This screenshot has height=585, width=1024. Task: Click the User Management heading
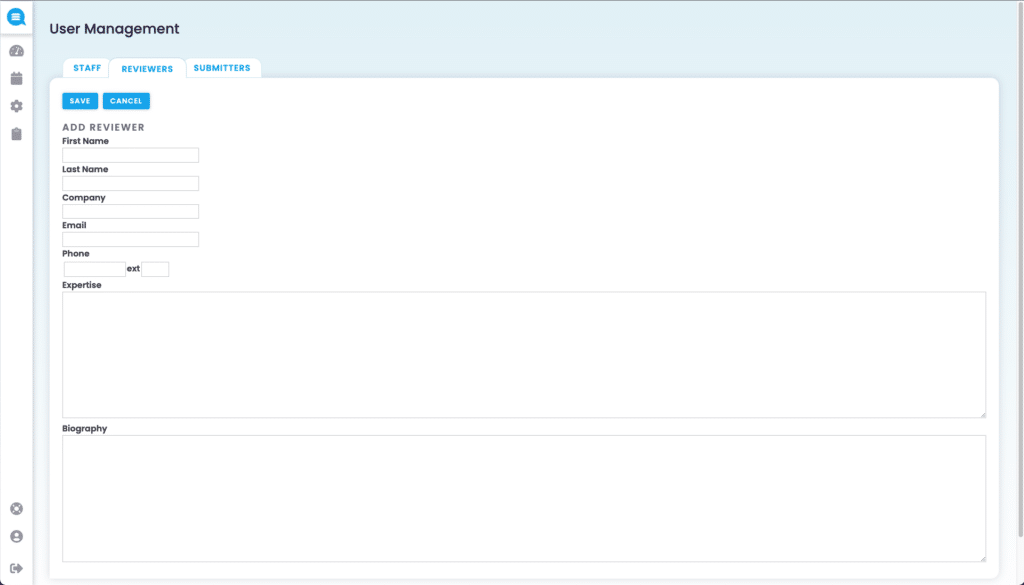[114, 29]
